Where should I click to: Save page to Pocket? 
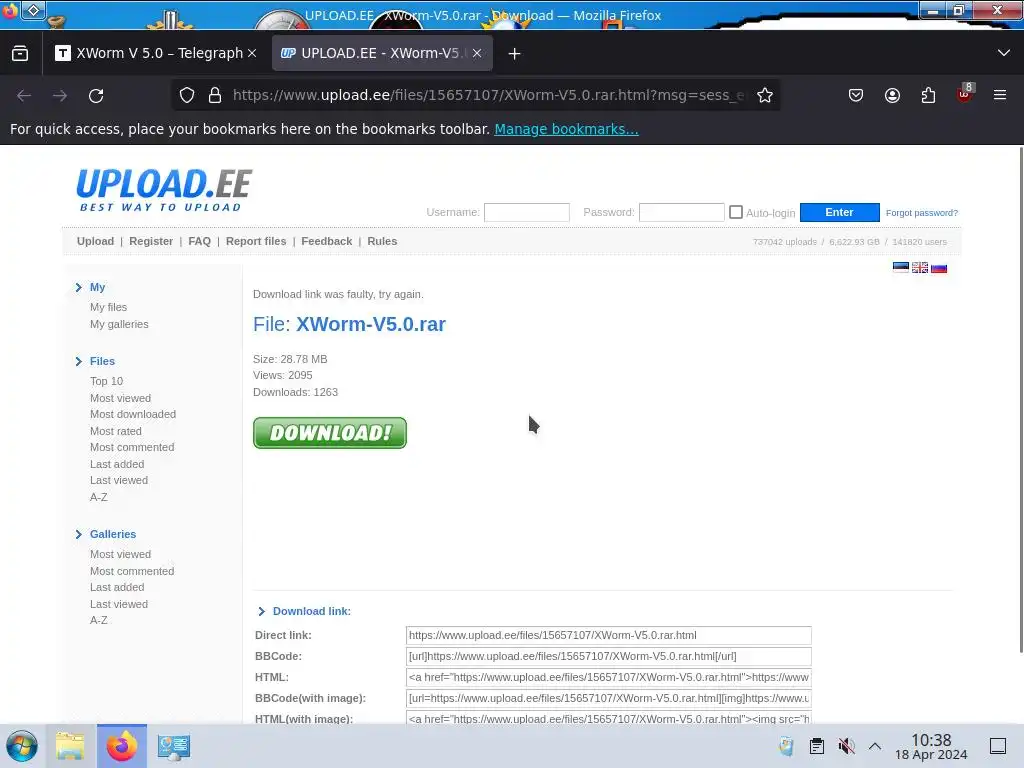coord(856,95)
